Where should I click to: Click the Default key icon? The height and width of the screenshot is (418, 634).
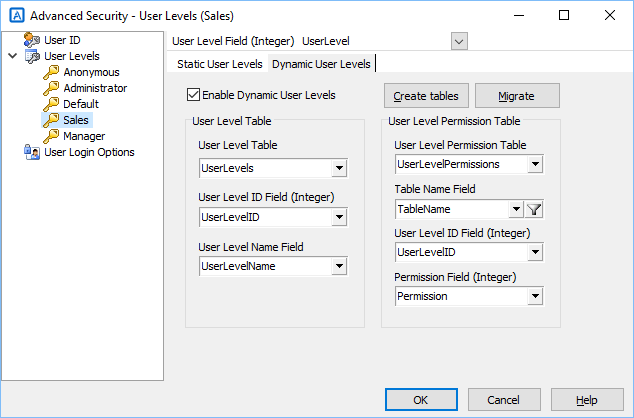pyautogui.click(x=51, y=104)
